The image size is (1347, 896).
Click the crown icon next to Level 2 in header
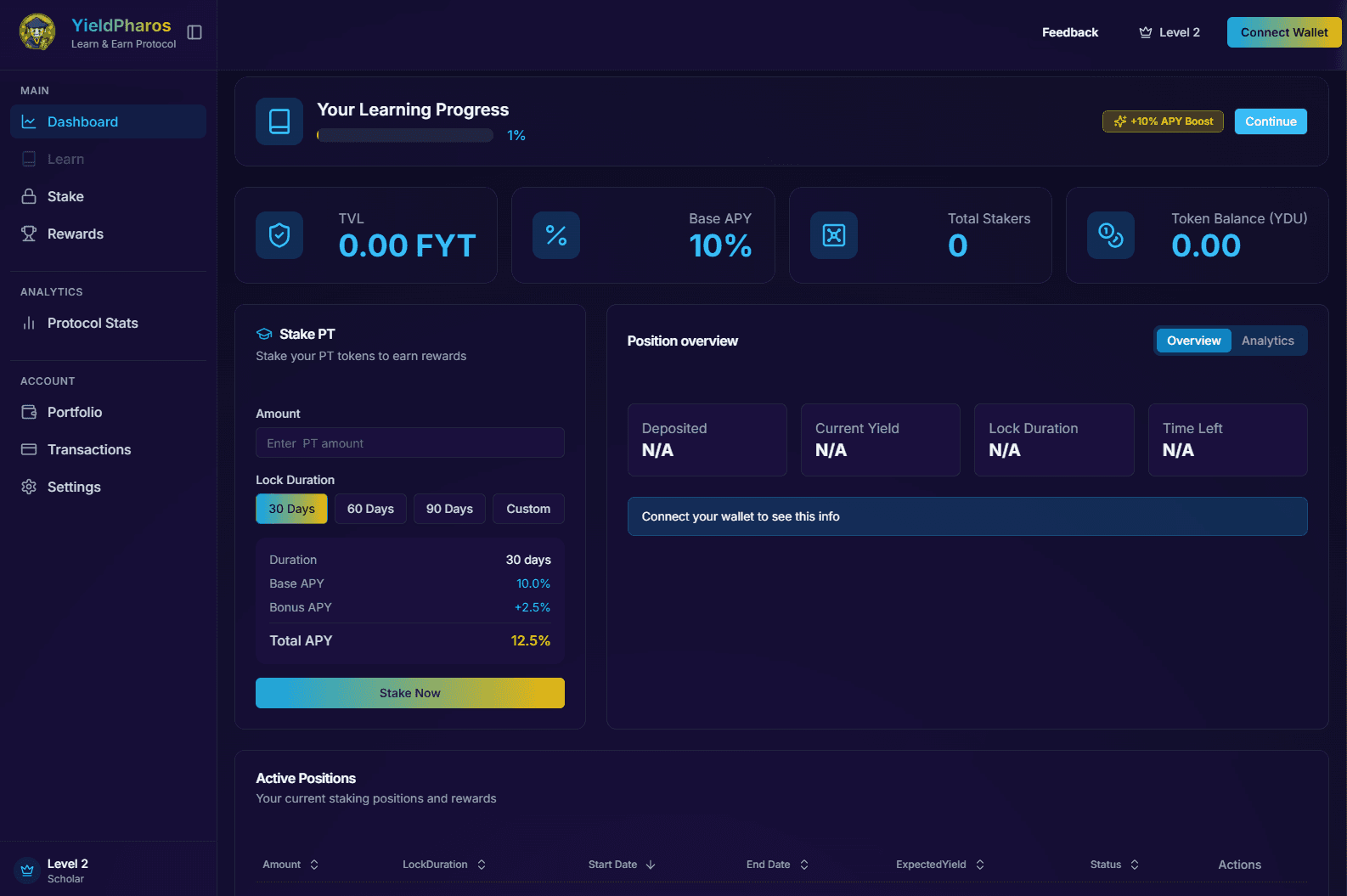[1146, 32]
